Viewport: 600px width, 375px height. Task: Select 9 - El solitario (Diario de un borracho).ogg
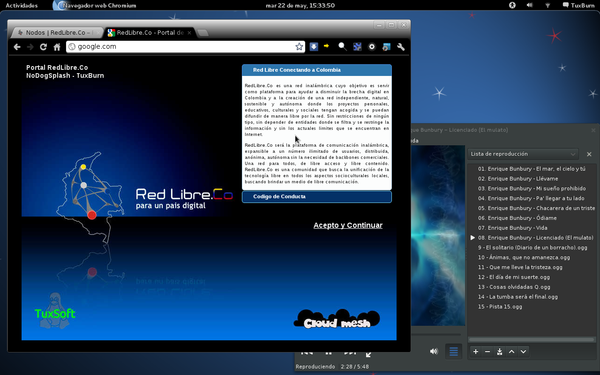pyautogui.click(x=532, y=248)
